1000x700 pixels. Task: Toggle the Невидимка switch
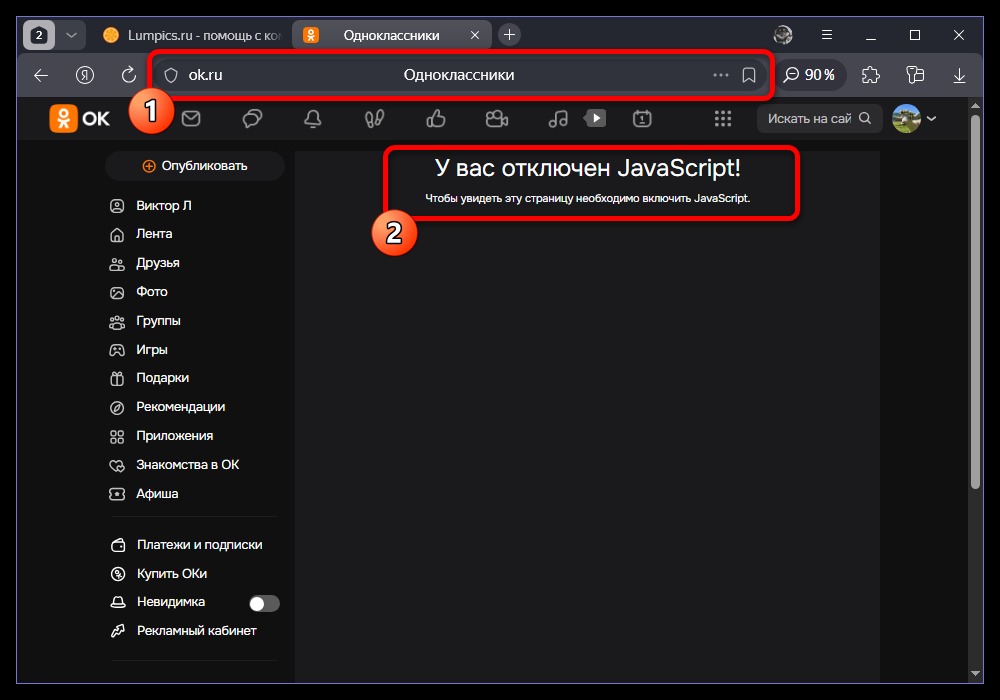pyautogui.click(x=264, y=603)
